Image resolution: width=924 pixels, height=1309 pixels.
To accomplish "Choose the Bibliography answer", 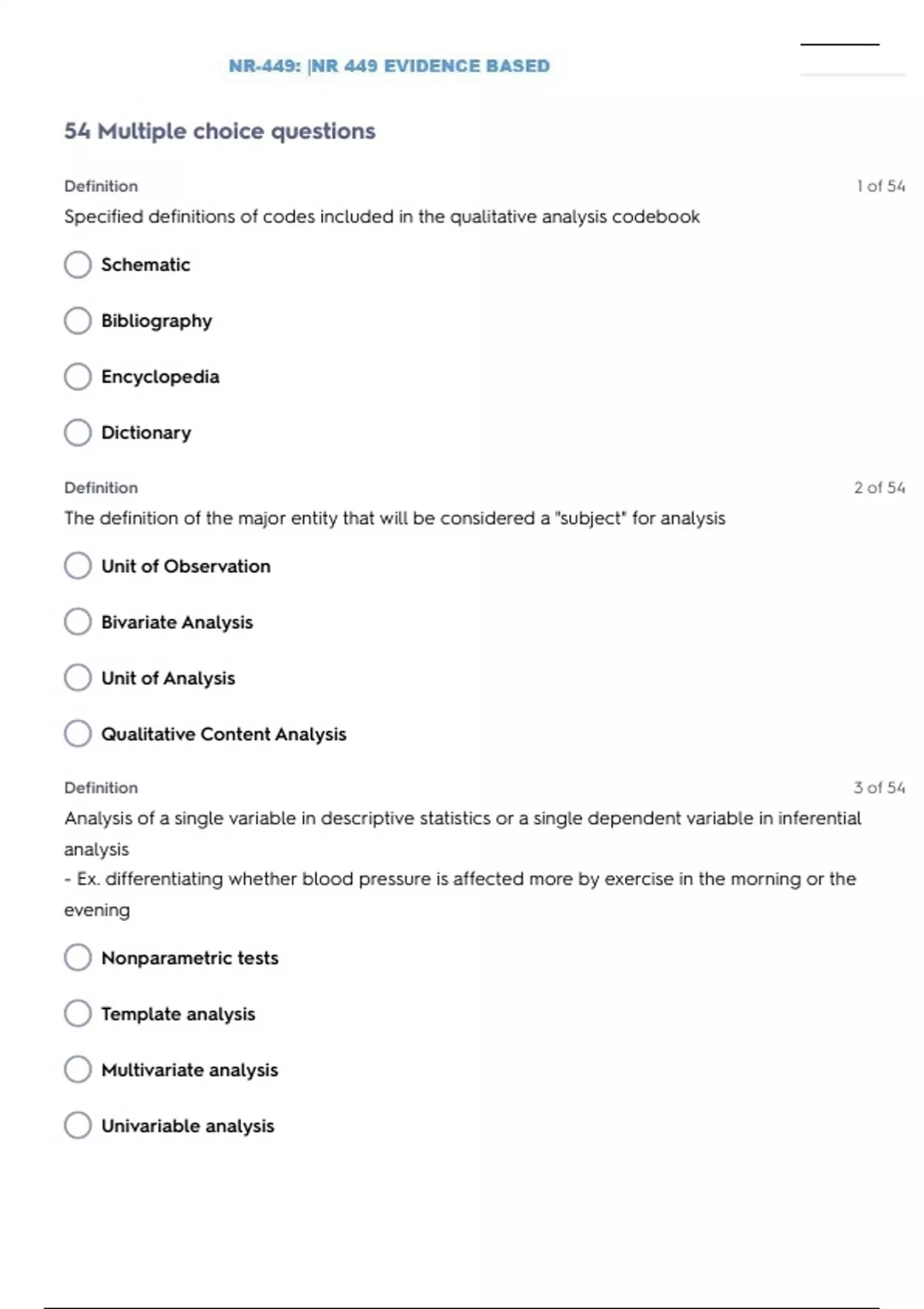I will pos(78,321).
